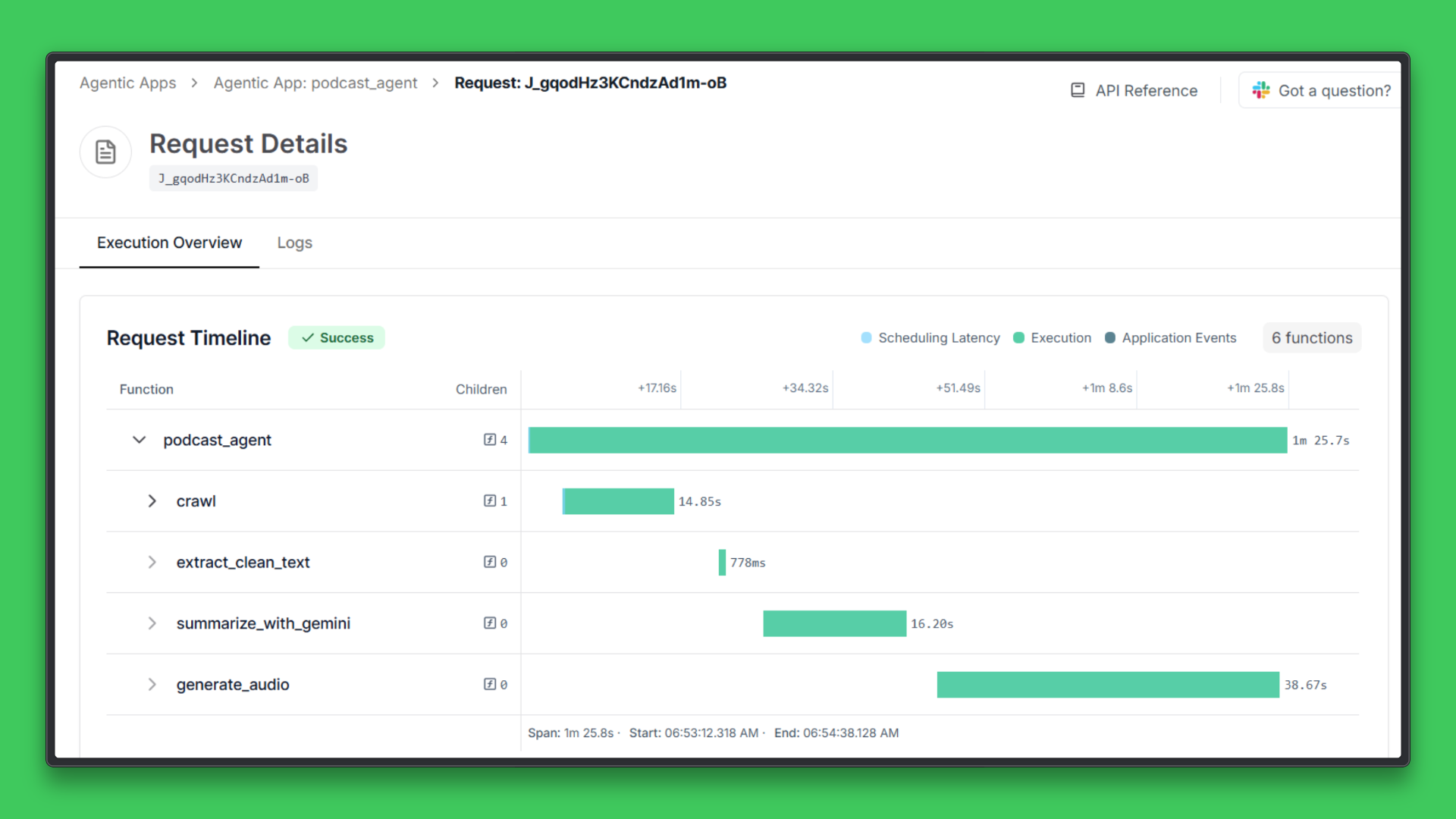Toggle Application Events legend item
1456x819 pixels.
pos(1170,337)
